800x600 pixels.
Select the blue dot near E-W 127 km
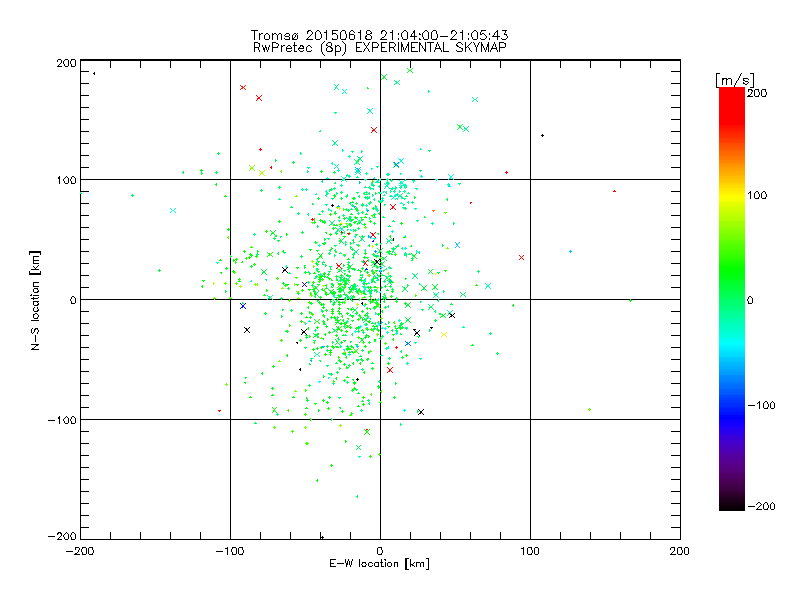click(x=570, y=252)
